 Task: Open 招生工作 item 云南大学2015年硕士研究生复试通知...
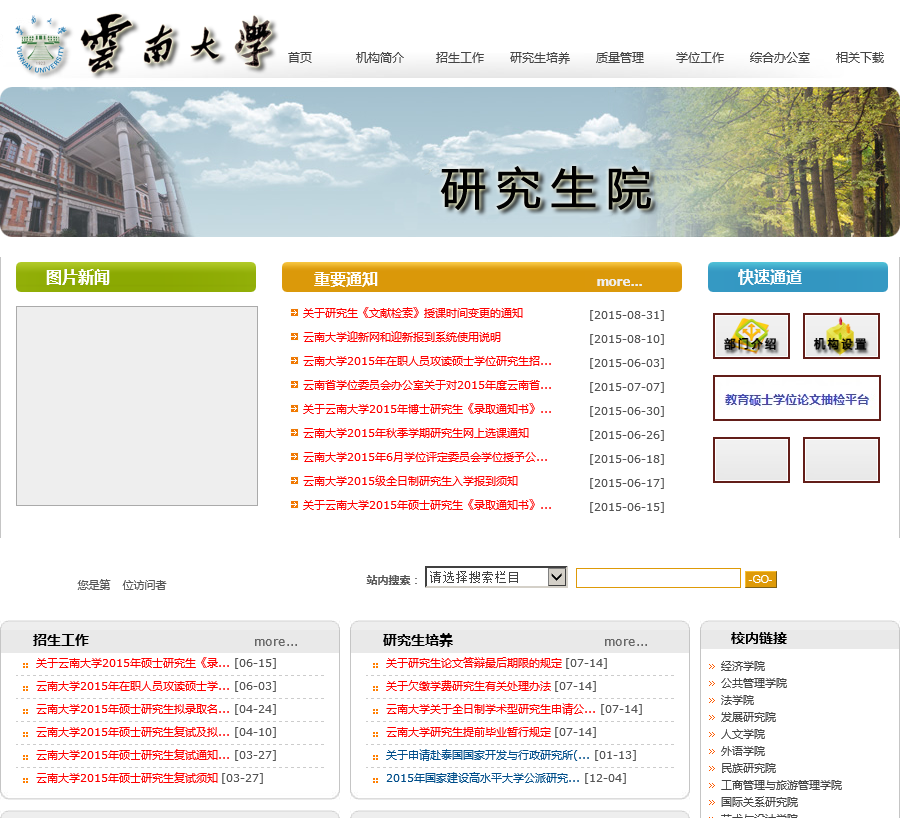click(x=133, y=755)
